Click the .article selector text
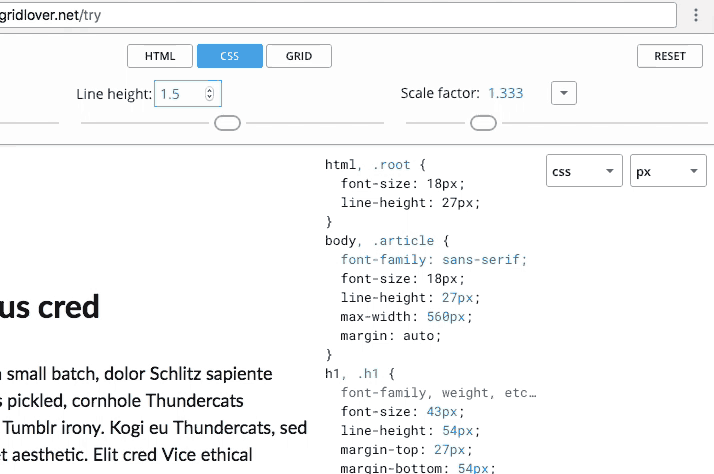714x474 pixels. click(403, 240)
